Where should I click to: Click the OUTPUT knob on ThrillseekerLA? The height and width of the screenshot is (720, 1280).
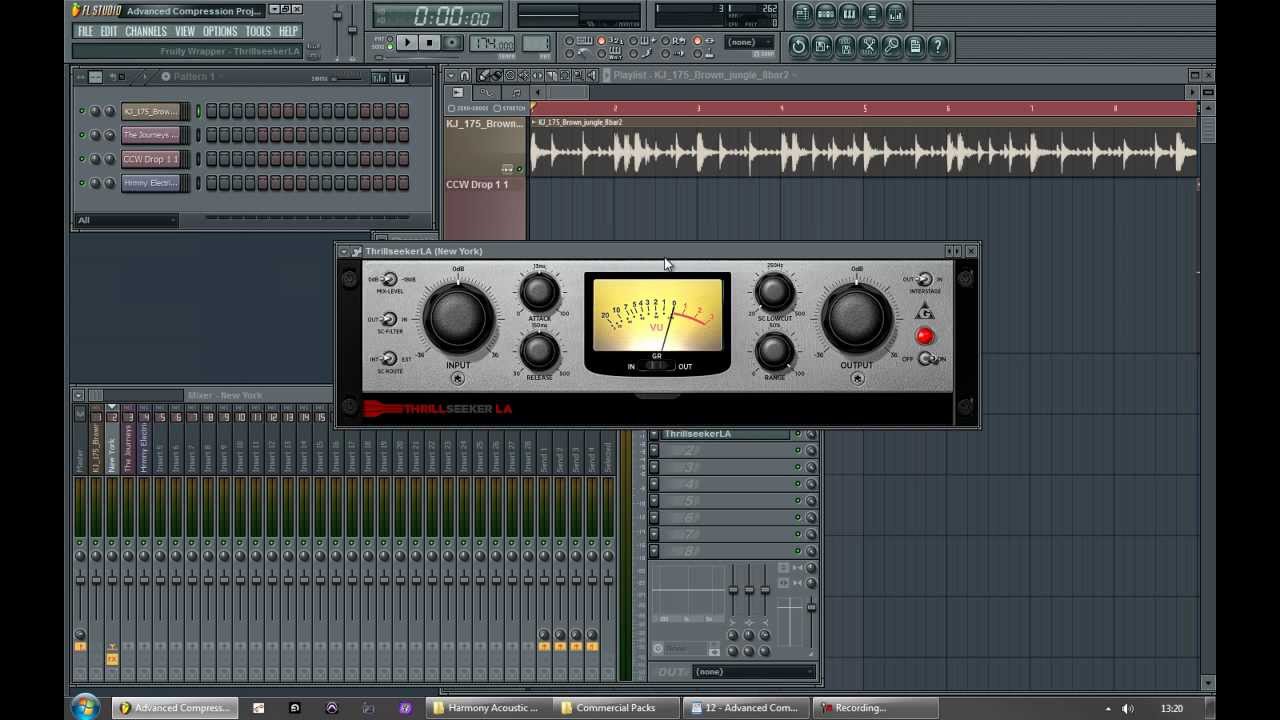(x=857, y=317)
